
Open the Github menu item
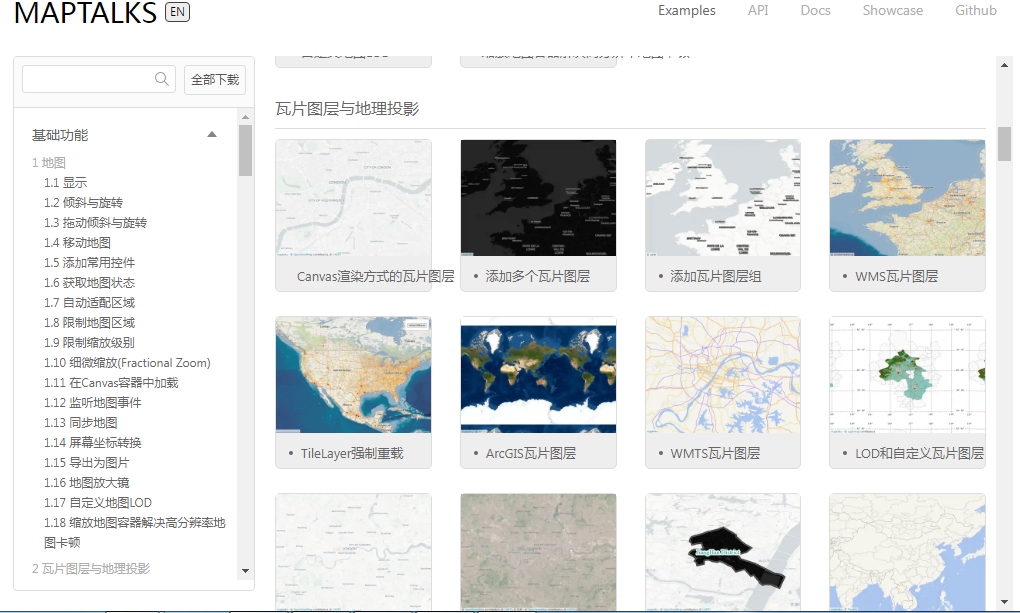pos(976,10)
